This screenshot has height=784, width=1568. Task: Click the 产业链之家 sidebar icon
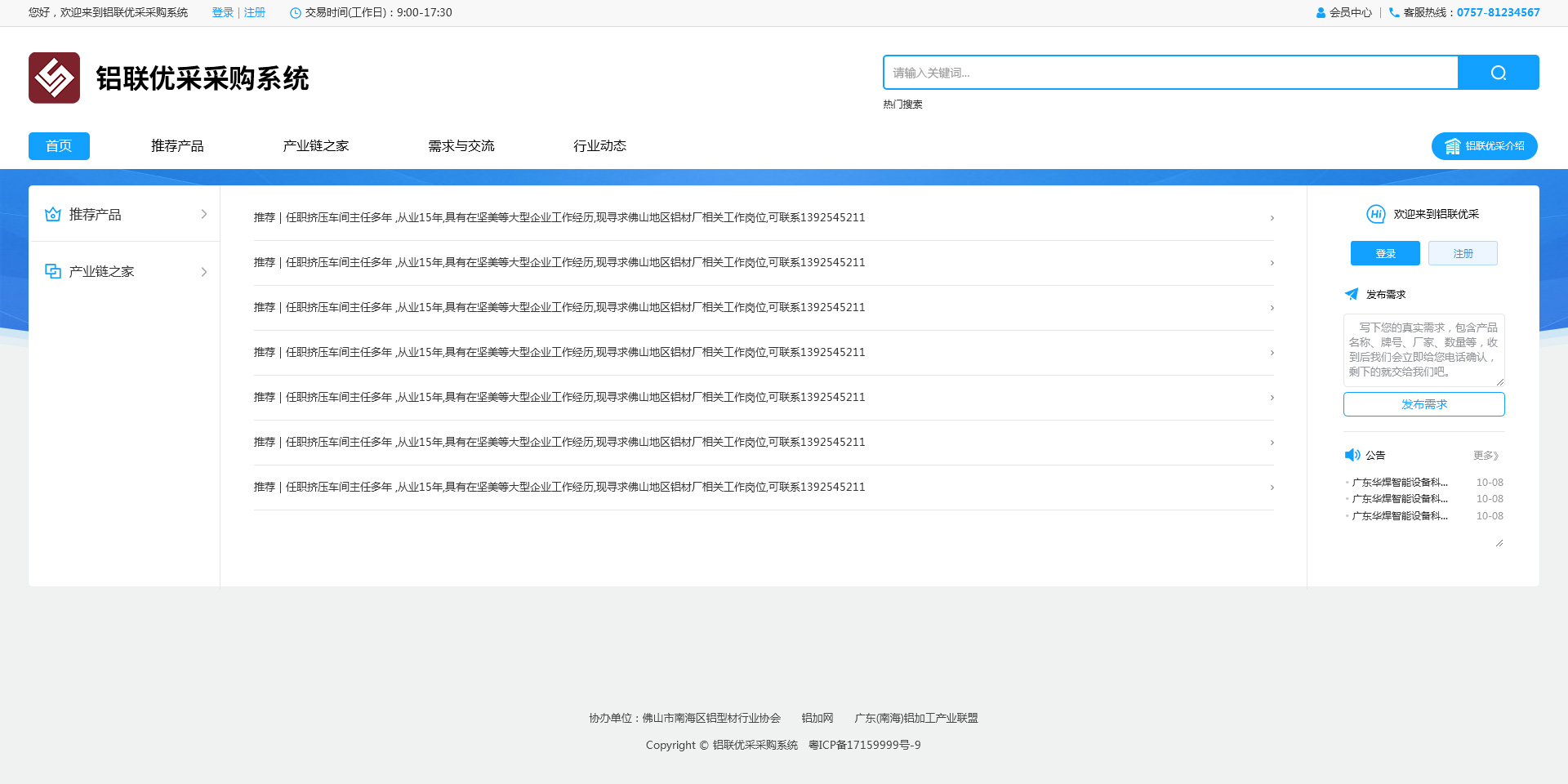point(53,271)
